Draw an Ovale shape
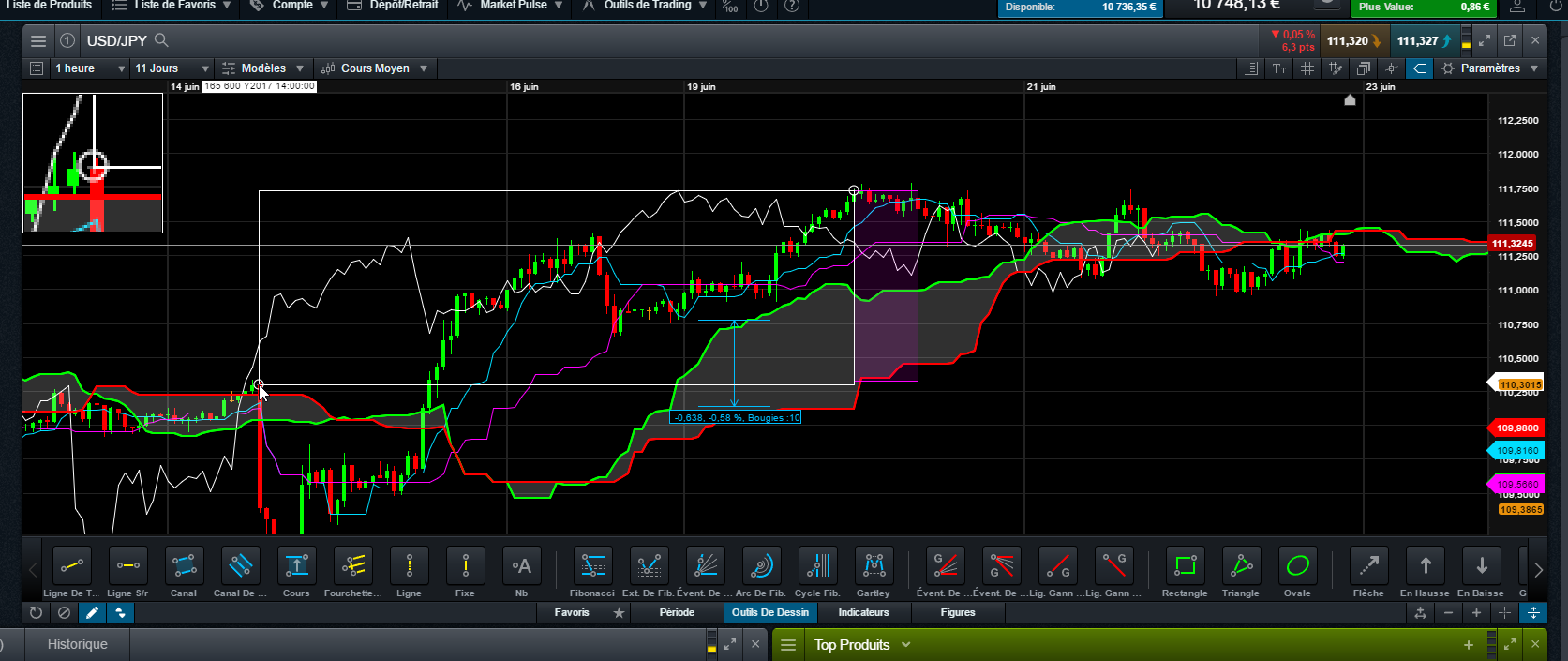Image resolution: width=1568 pixels, height=661 pixels. (x=1298, y=566)
